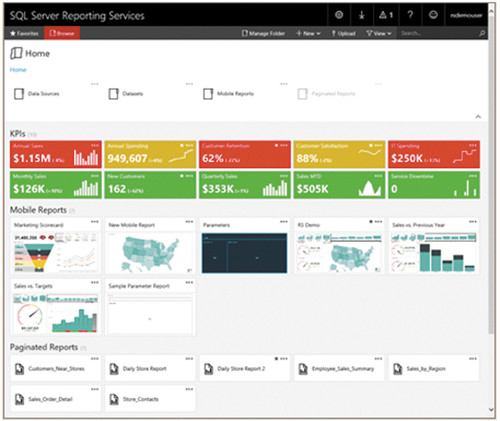Open the Datasets folder
This screenshot has height=421, width=500.
tap(126, 94)
